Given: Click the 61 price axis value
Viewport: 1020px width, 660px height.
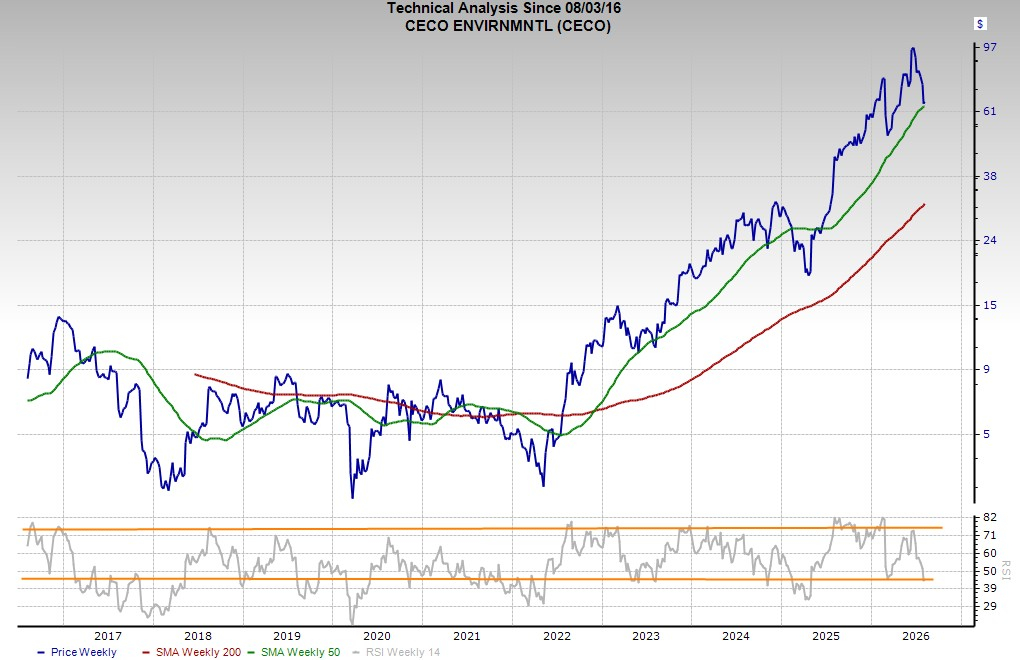Looking at the screenshot, I should [x=989, y=111].
